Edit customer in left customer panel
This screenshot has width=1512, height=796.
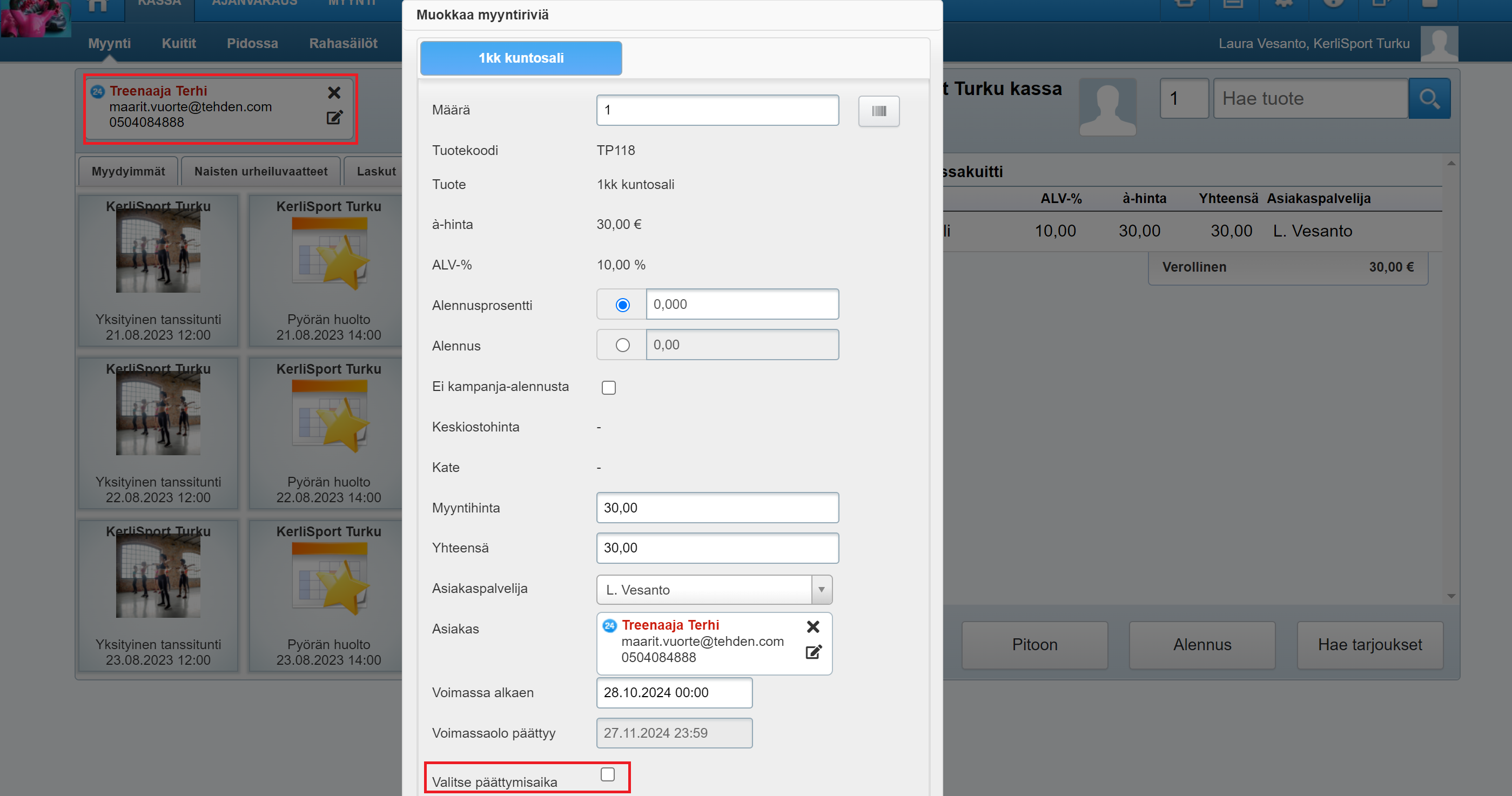click(334, 118)
